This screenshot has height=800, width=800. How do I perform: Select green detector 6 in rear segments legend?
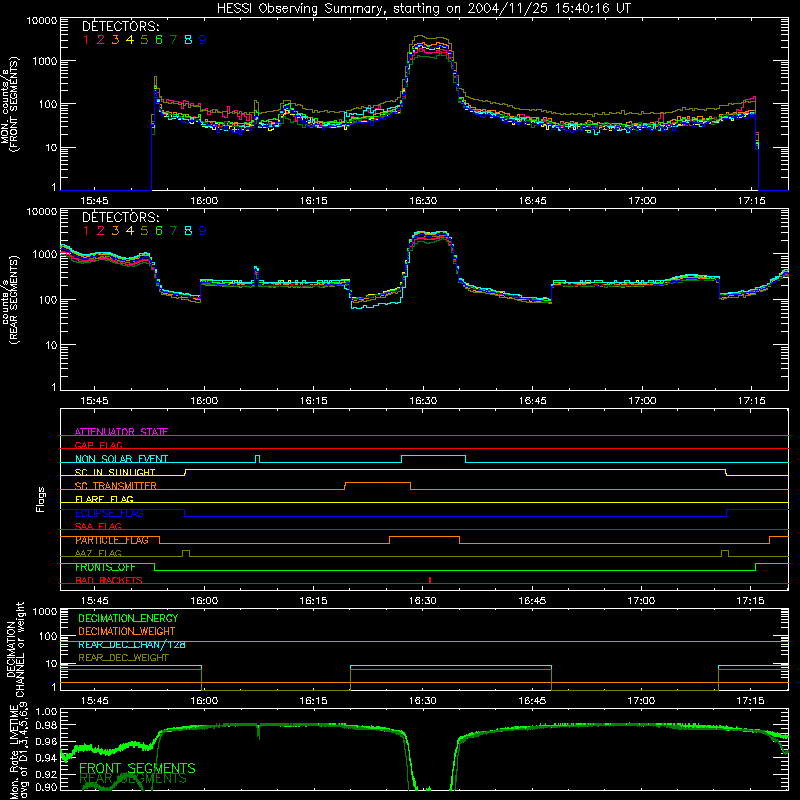point(159,231)
